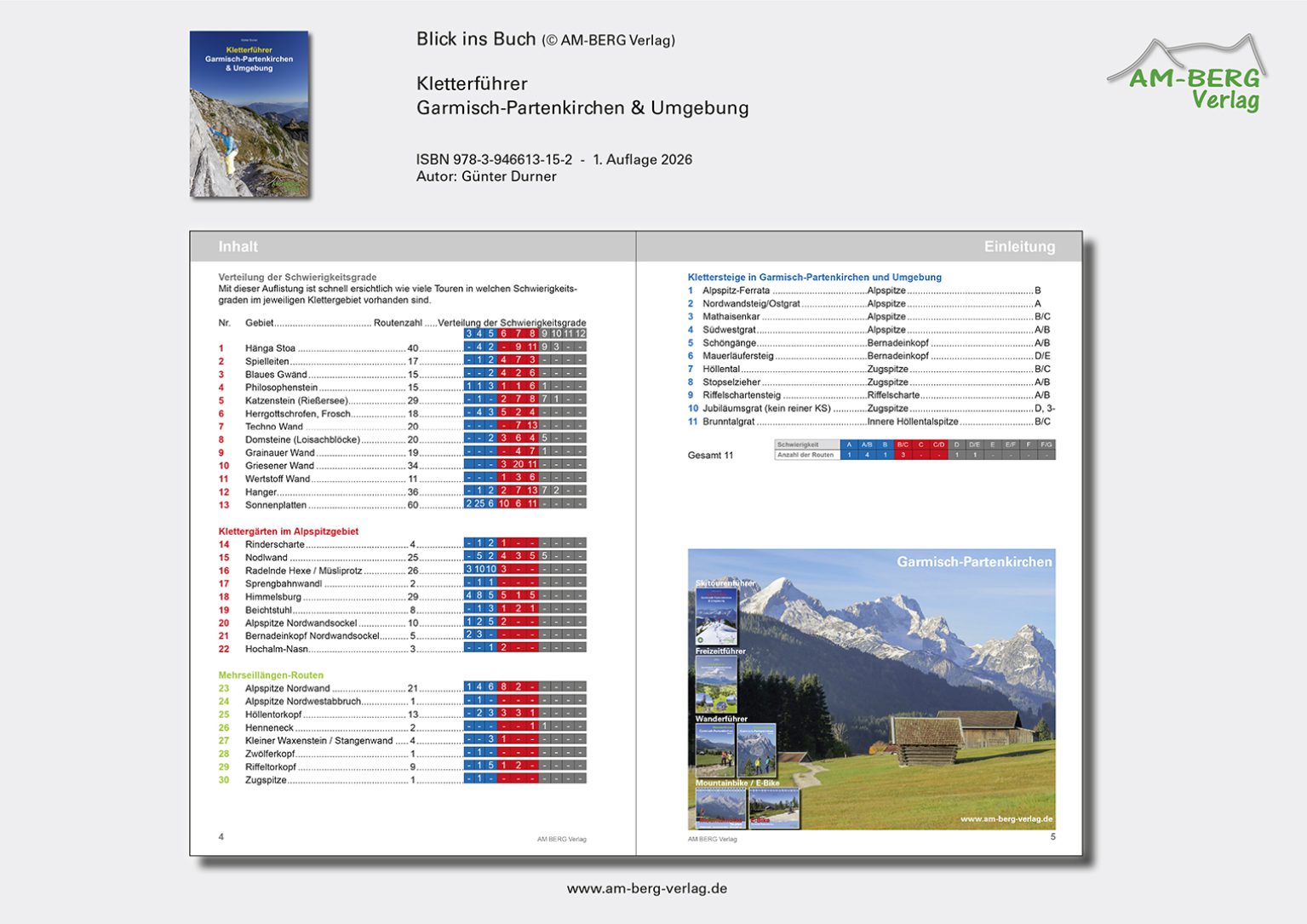Open the www.am-berg-verlag.de link
The width and height of the screenshot is (1307, 924).
[646, 887]
